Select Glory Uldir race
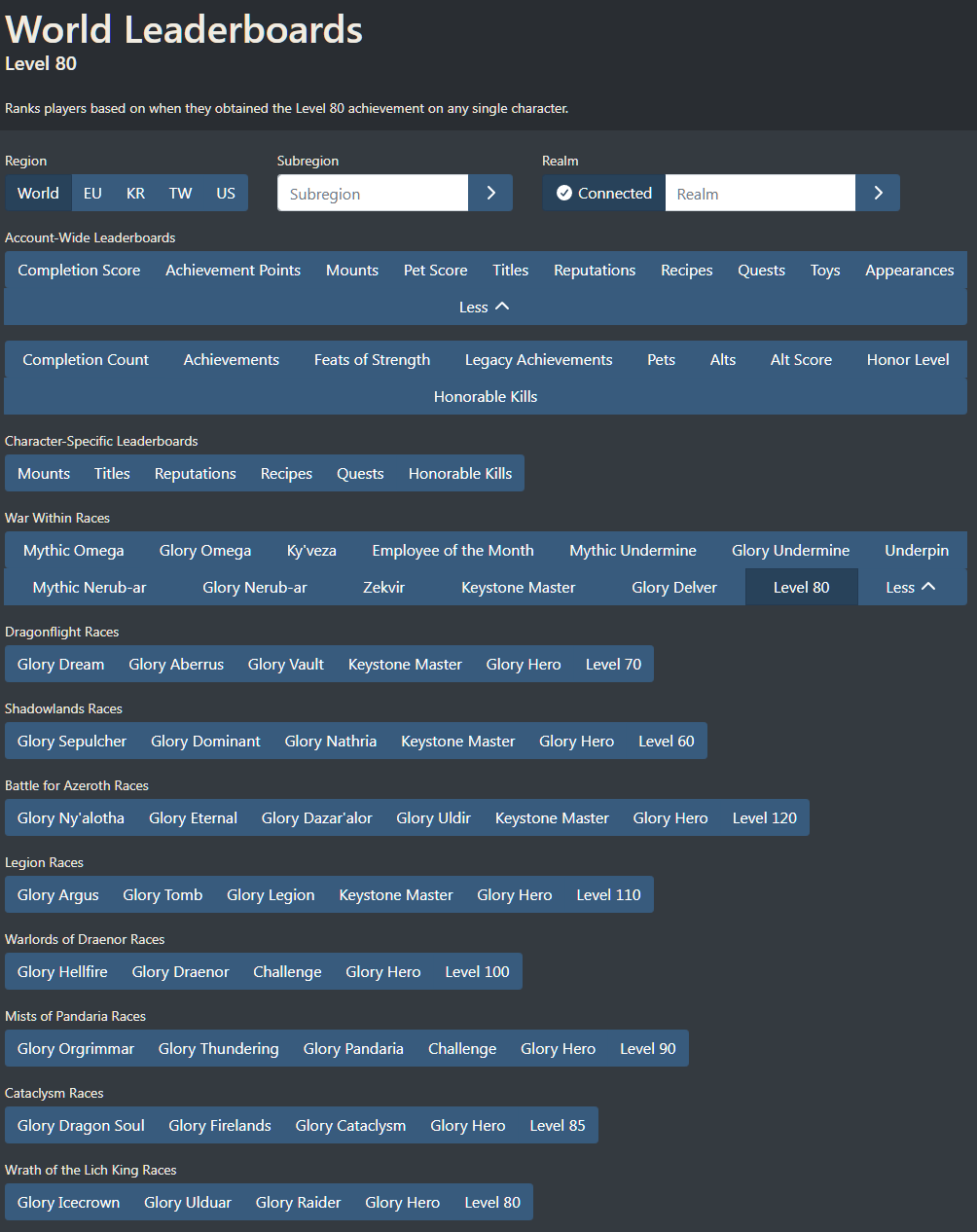977x1232 pixels. tap(433, 817)
